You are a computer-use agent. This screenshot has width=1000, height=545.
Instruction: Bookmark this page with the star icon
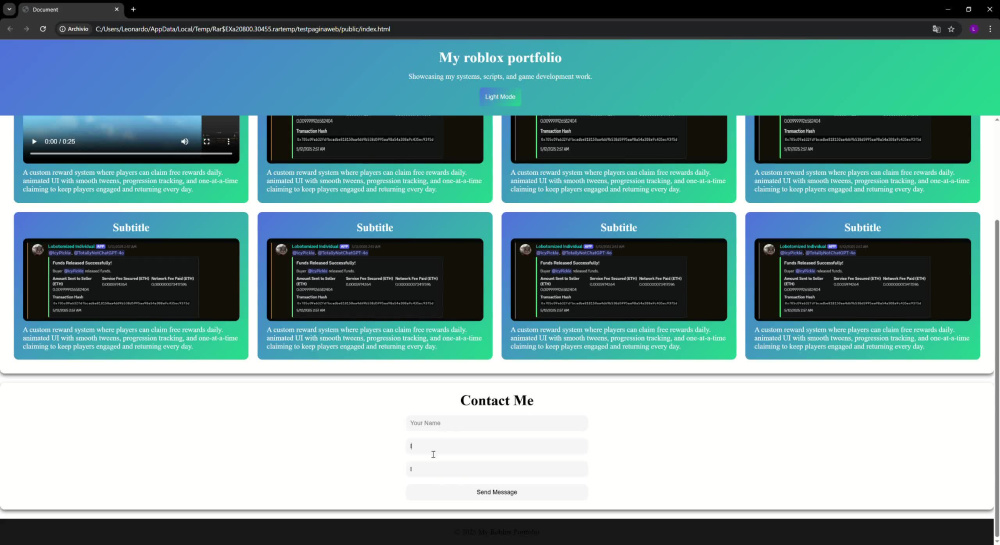click(x=951, y=29)
